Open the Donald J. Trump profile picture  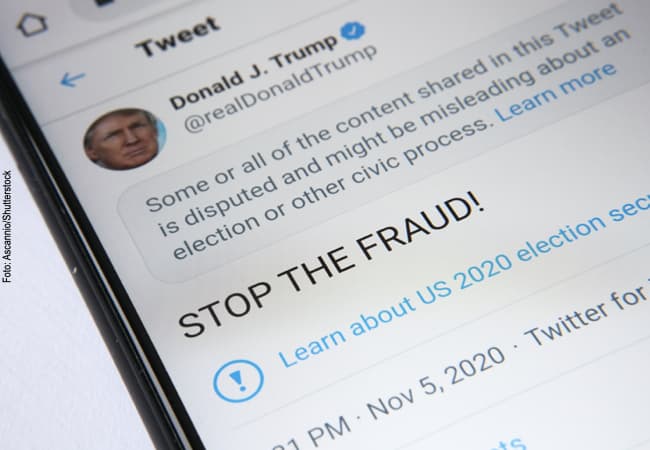pyautogui.click(x=125, y=139)
